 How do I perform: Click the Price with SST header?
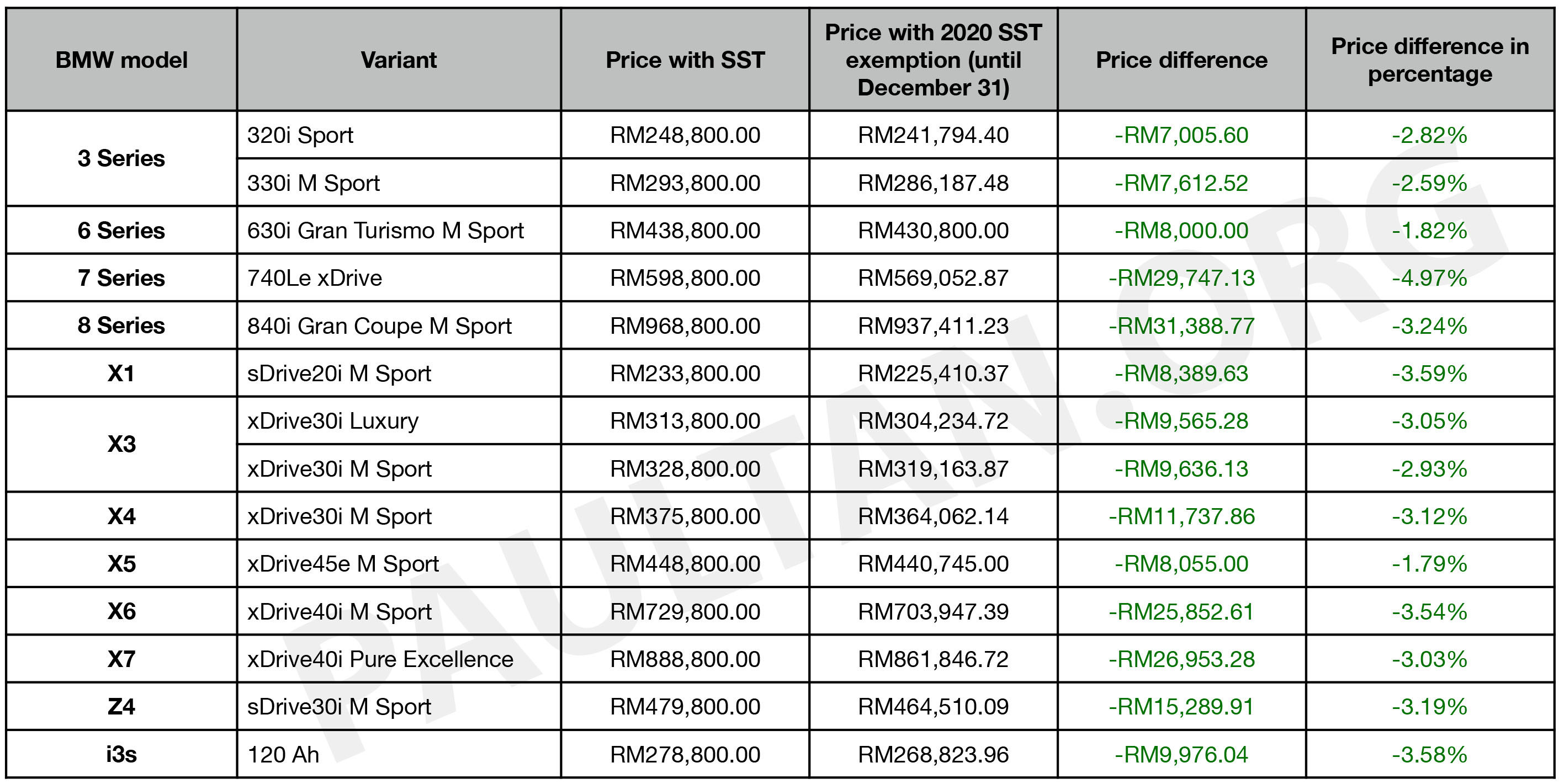tap(686, 60)
